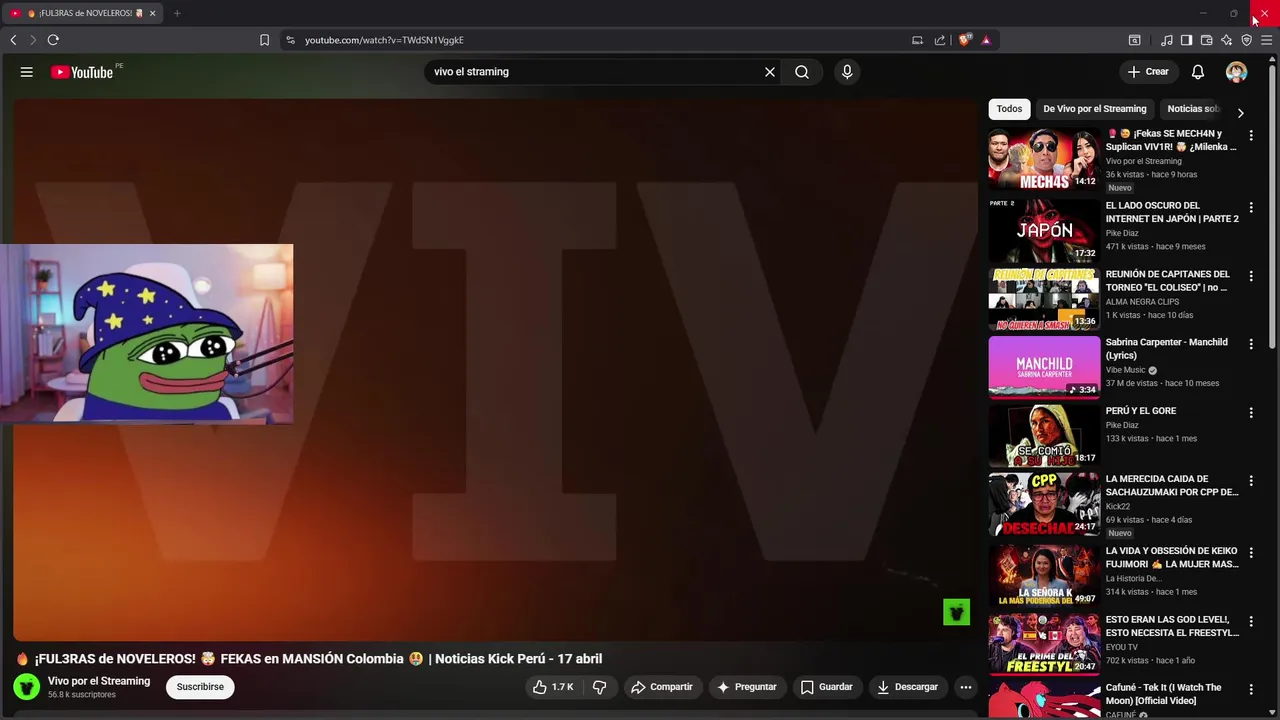Open the Brave playlist music note icon
This screenshot has width=1280, height=720.
tap(1167, 40)
